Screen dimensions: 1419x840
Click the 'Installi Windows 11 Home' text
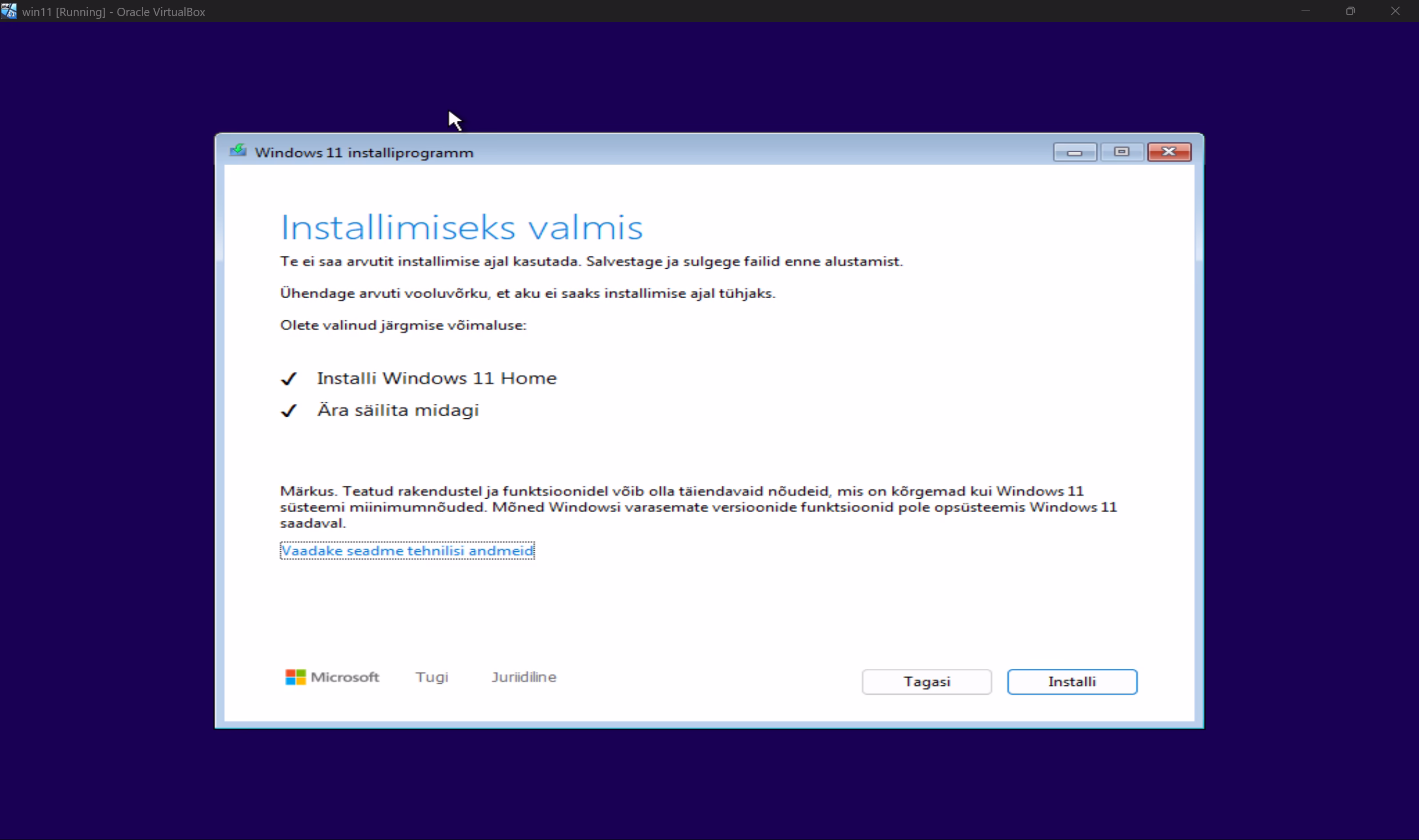437,378
